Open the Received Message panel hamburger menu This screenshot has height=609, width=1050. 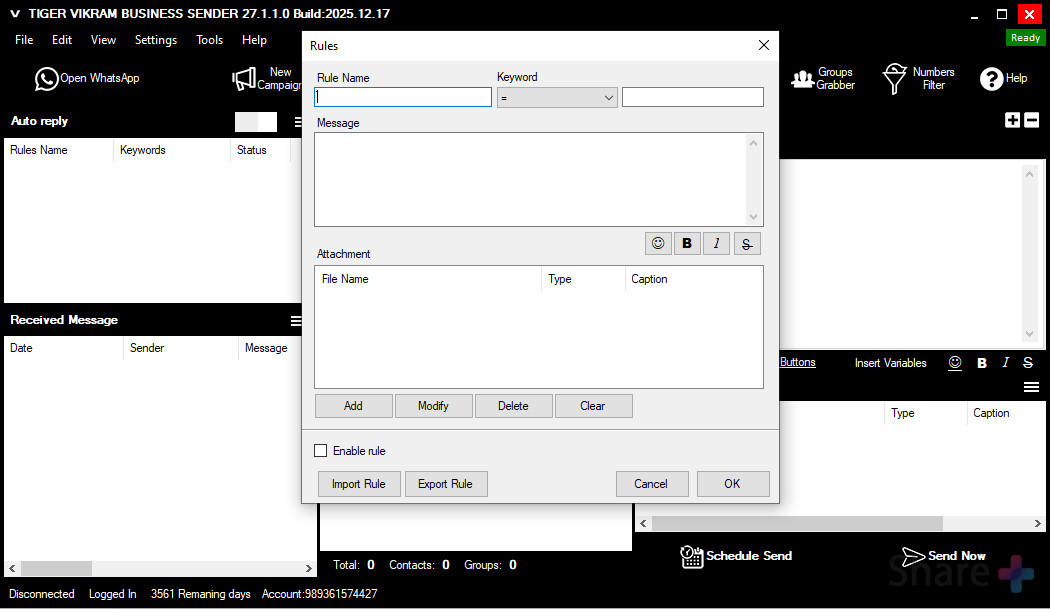296,321
